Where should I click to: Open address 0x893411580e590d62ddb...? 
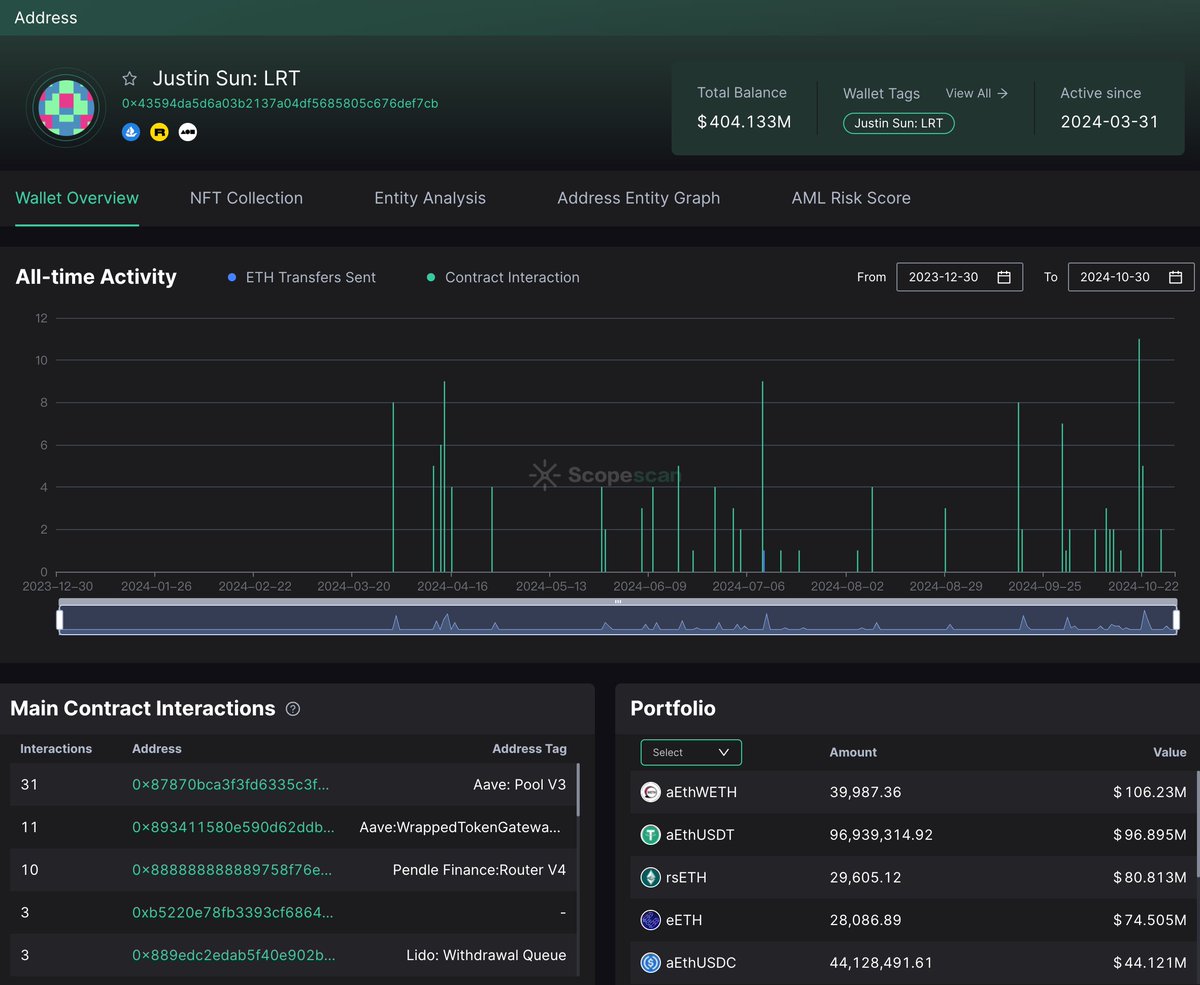[x=231, y=827]
